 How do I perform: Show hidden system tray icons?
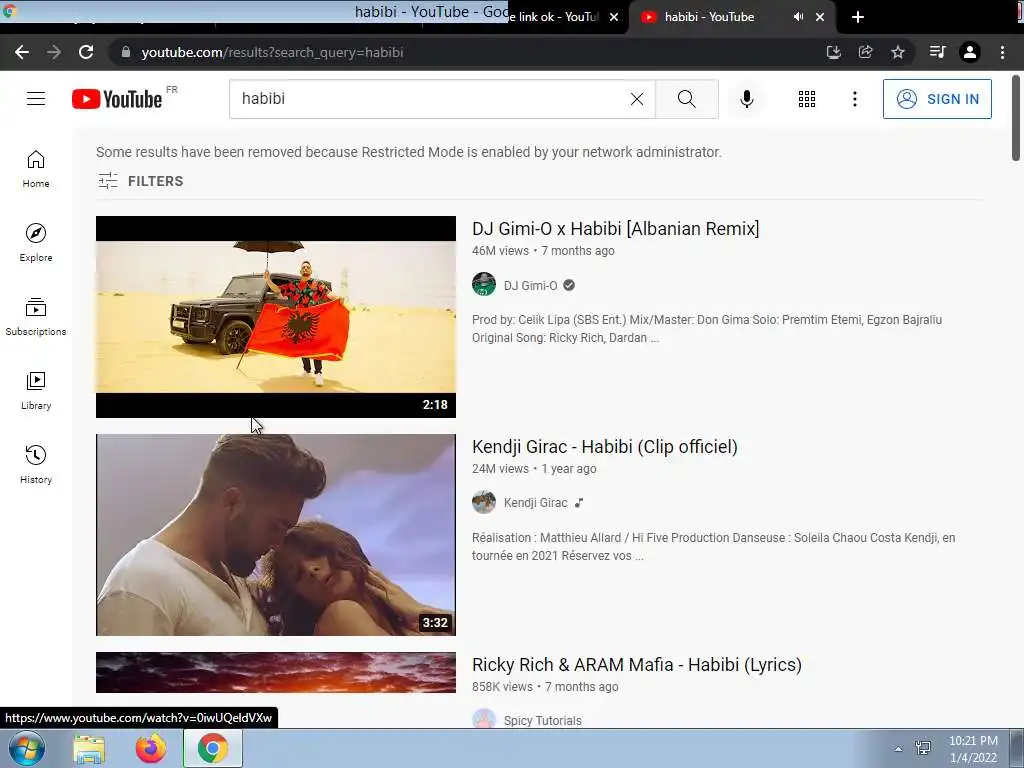click(x=899, y=749)
